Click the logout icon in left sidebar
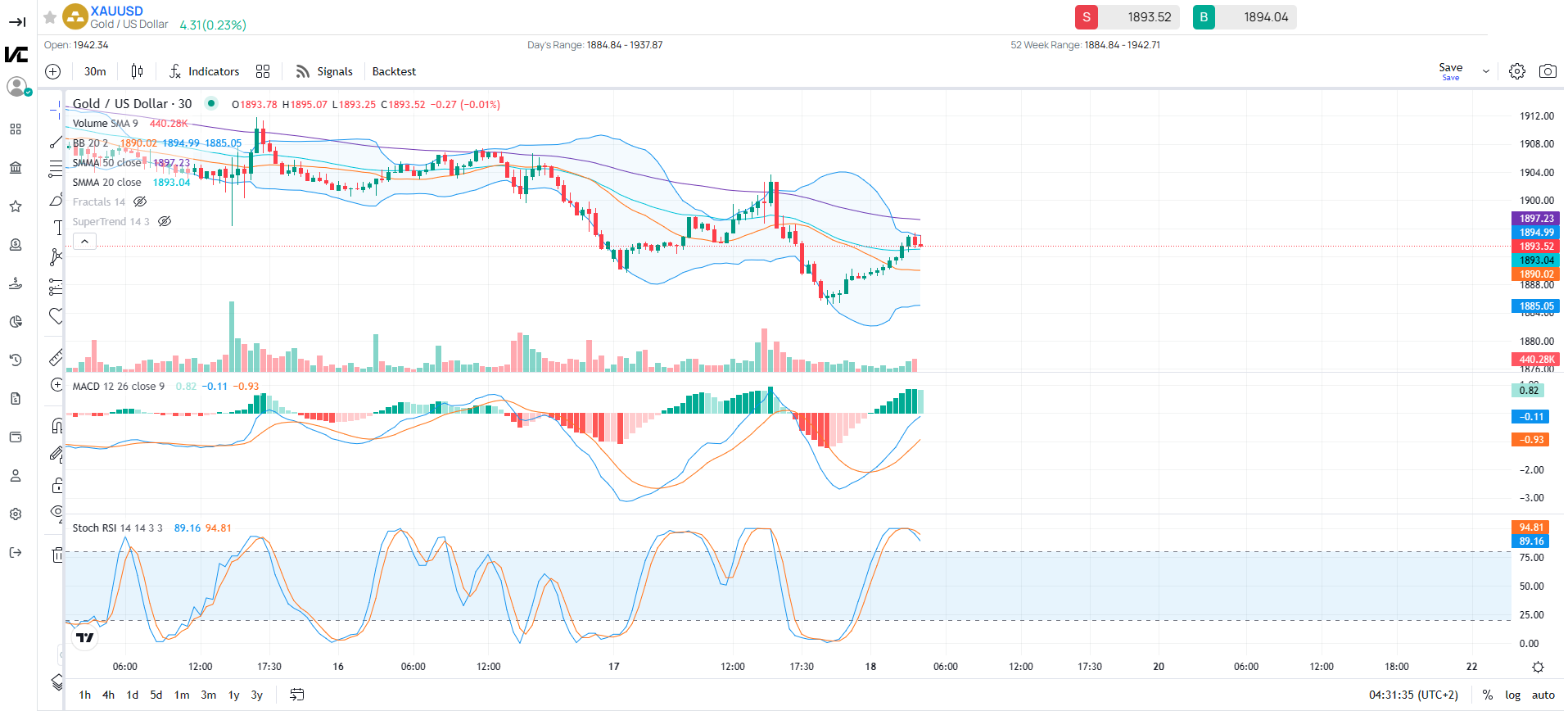 [x=16, y=553]
